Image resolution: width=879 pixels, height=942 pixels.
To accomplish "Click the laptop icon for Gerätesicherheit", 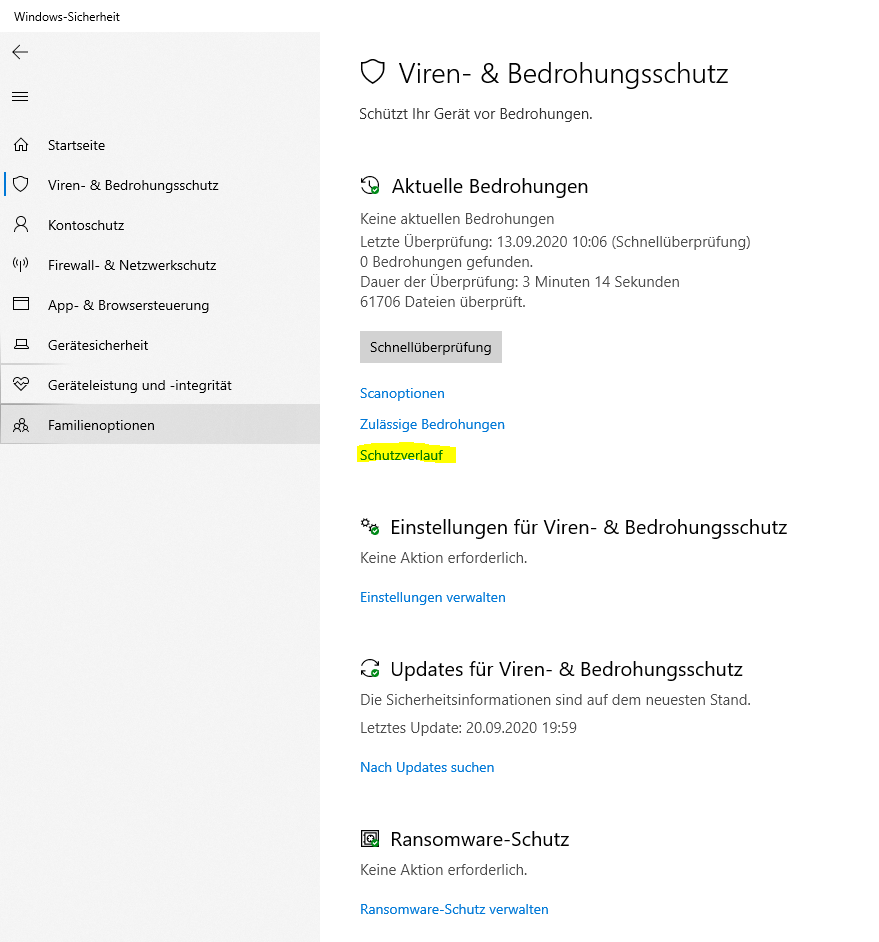I will click(x=21, y=344).
